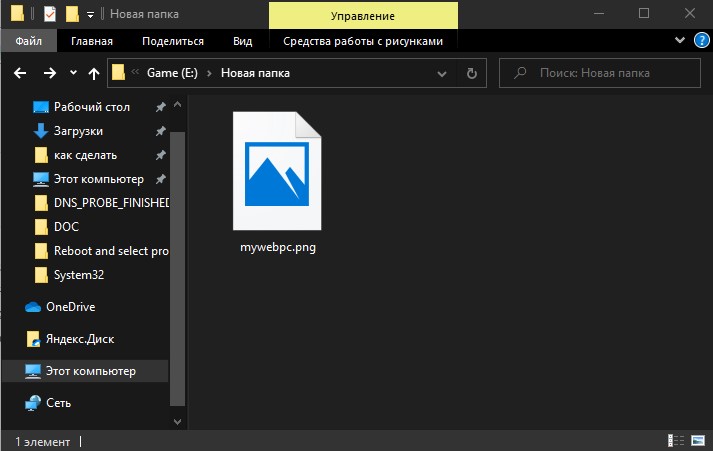
Task: Open Средства работы с рисунками tab
Action: point(363,41)
